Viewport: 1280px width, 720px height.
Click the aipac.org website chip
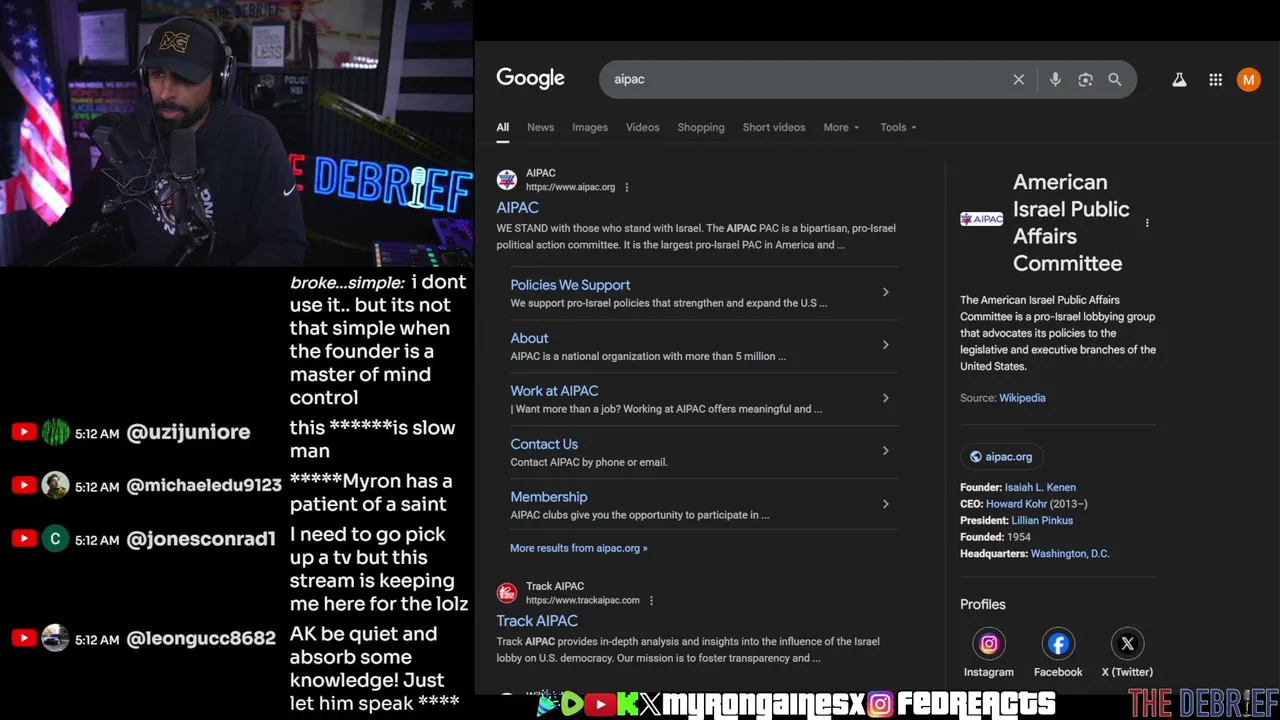tap(1001, 457)
